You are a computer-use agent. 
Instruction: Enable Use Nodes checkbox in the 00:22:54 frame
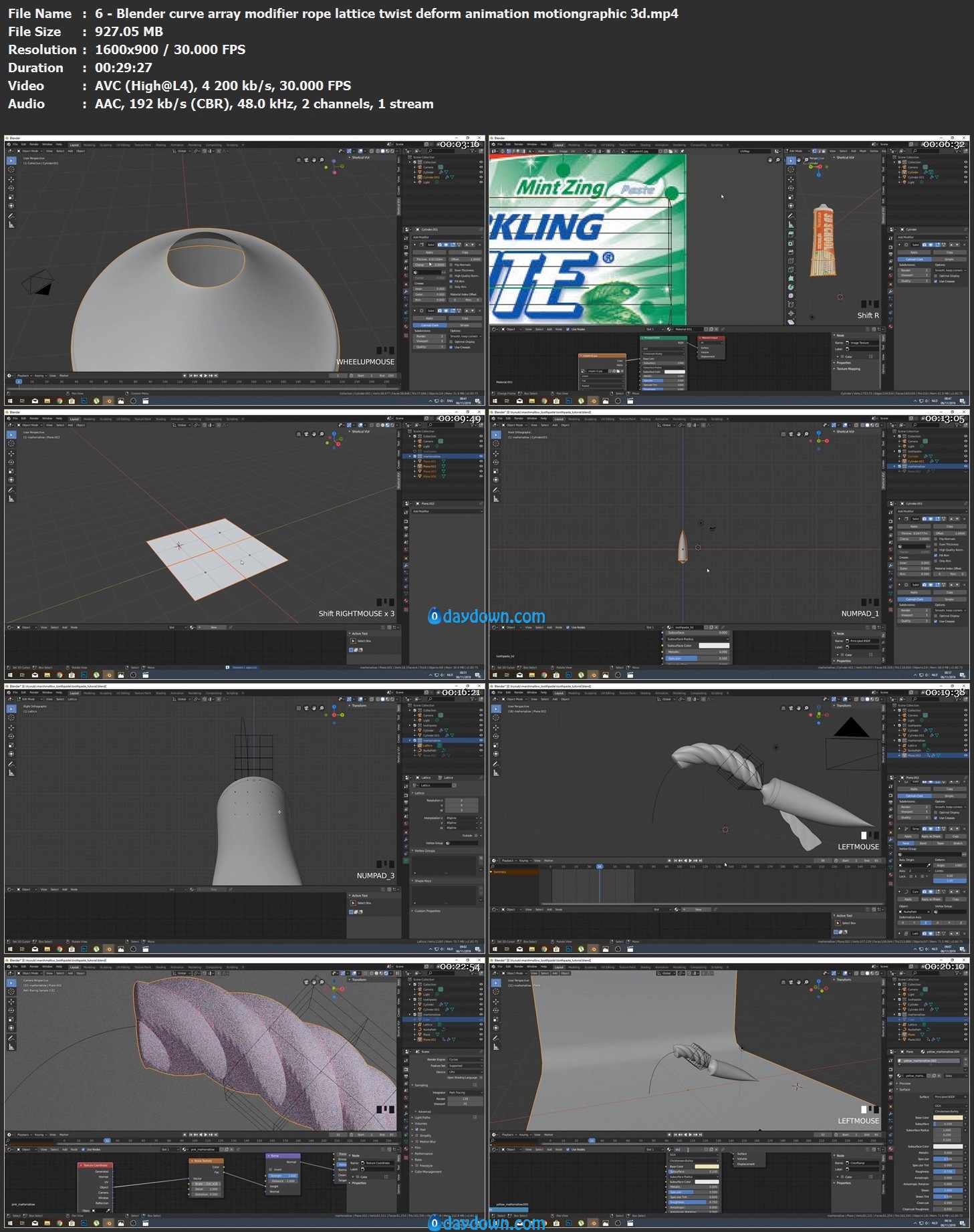pos(84,1150)
